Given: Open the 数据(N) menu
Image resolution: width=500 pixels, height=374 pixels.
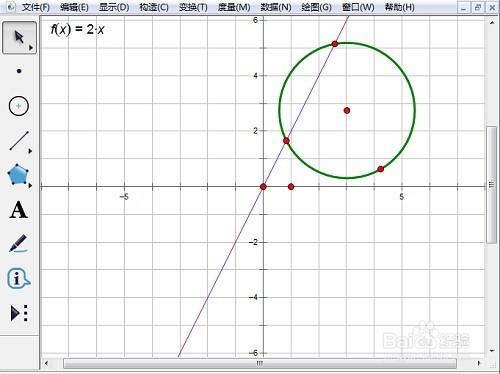Looking at the screenshot, I should [276, 7].
